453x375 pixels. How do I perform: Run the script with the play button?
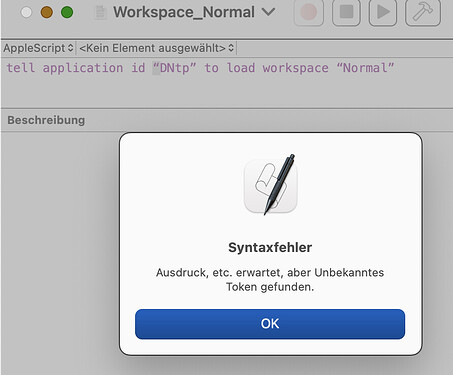click(383, 12)
